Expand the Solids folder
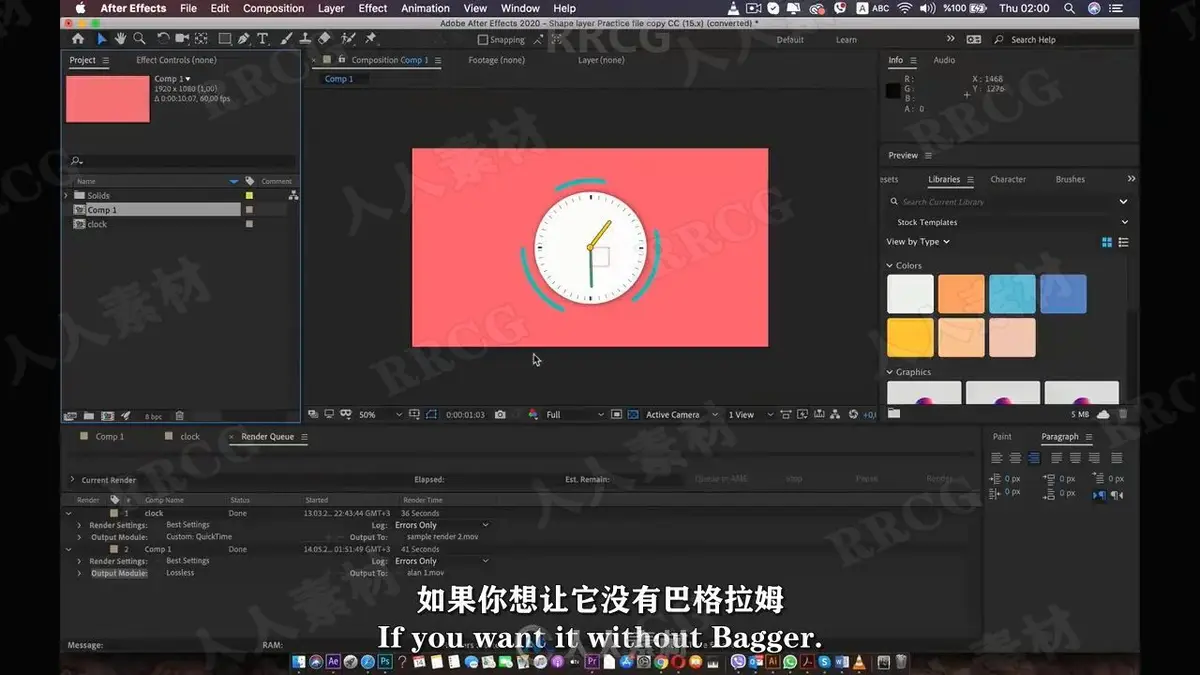Viewport: 1200px width, 675px height. click(x=67, y=196)
